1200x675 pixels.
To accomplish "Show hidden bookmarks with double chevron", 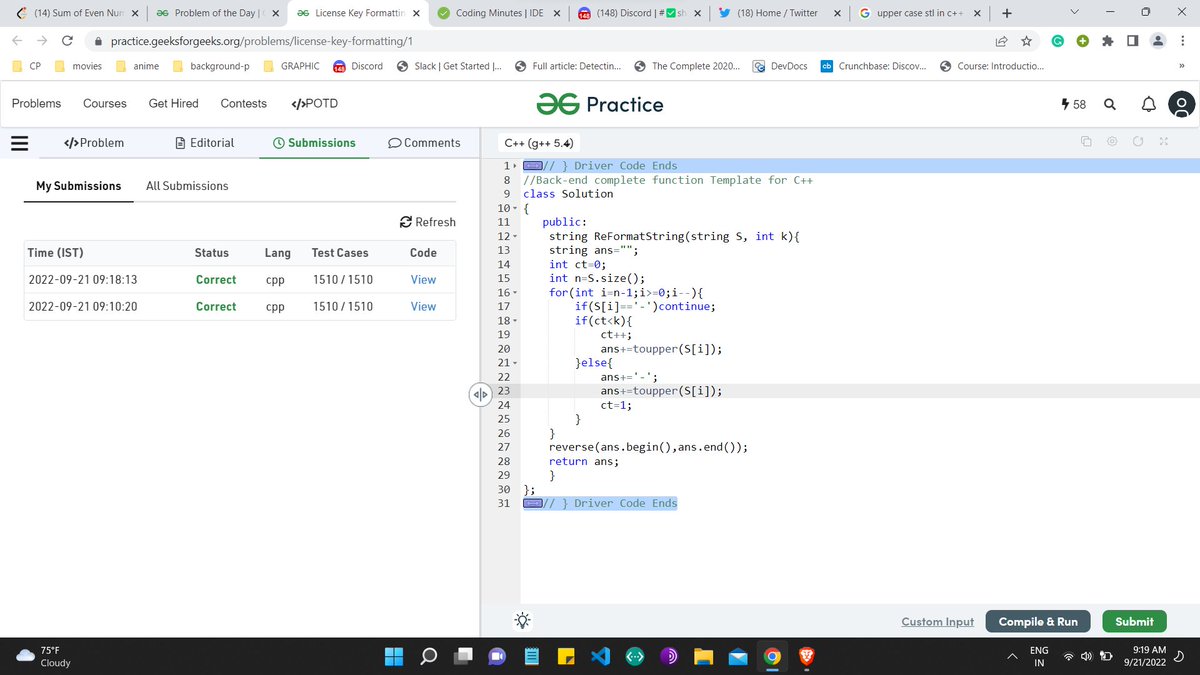I will coord(1181,67).
